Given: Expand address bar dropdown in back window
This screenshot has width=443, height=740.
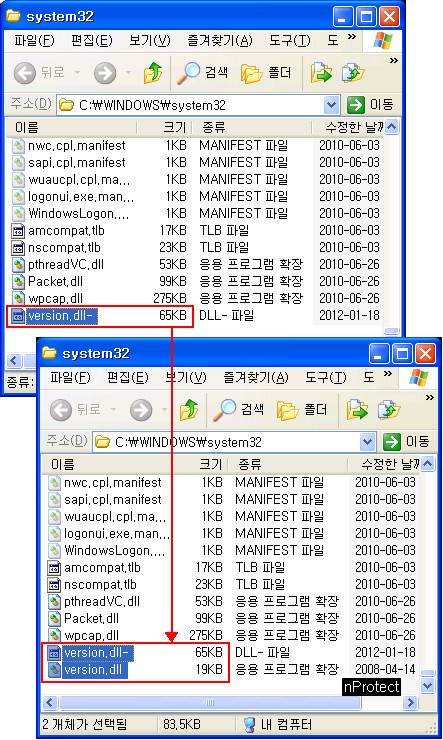Looking at the screenshot, I should (x=331, y=105).
